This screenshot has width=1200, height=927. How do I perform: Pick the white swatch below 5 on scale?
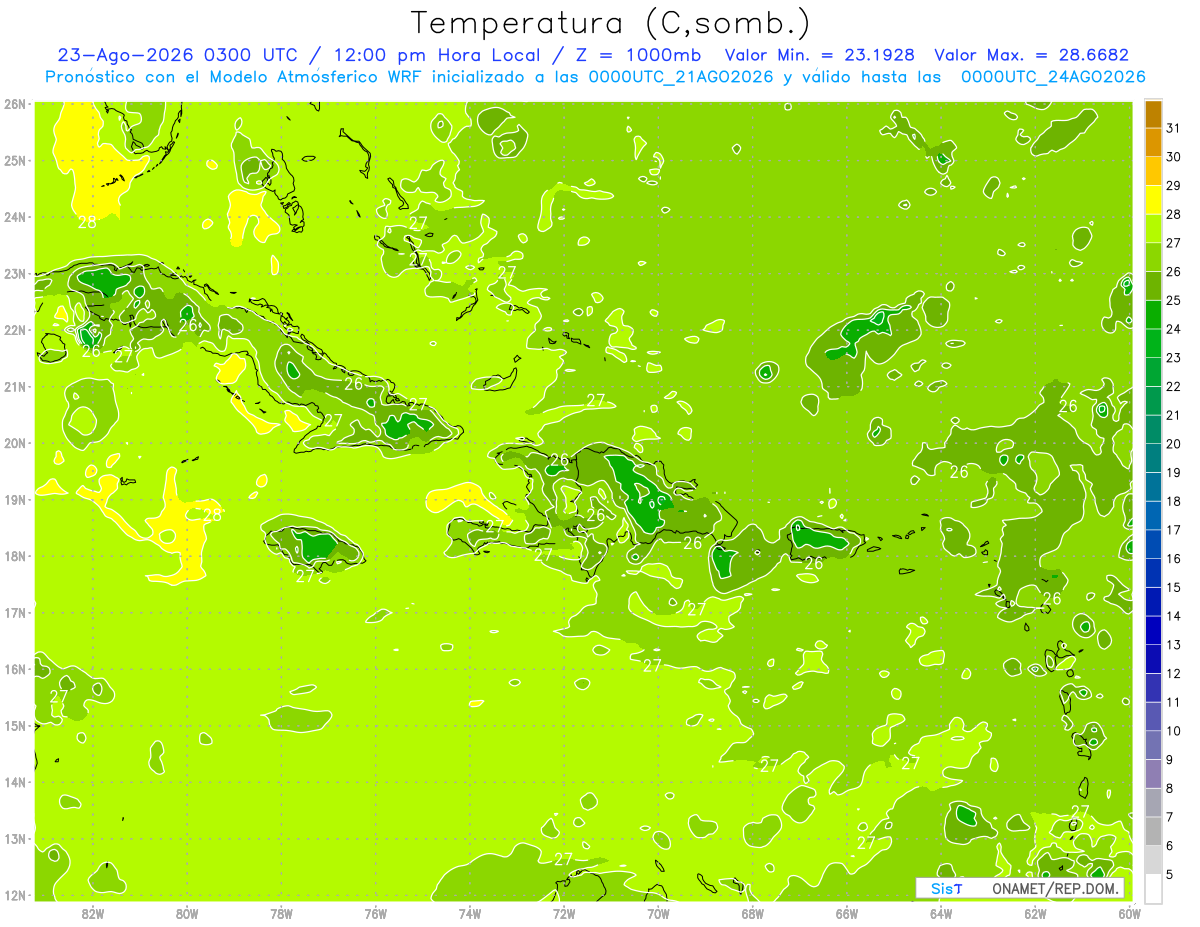[x=1153, y=888]
